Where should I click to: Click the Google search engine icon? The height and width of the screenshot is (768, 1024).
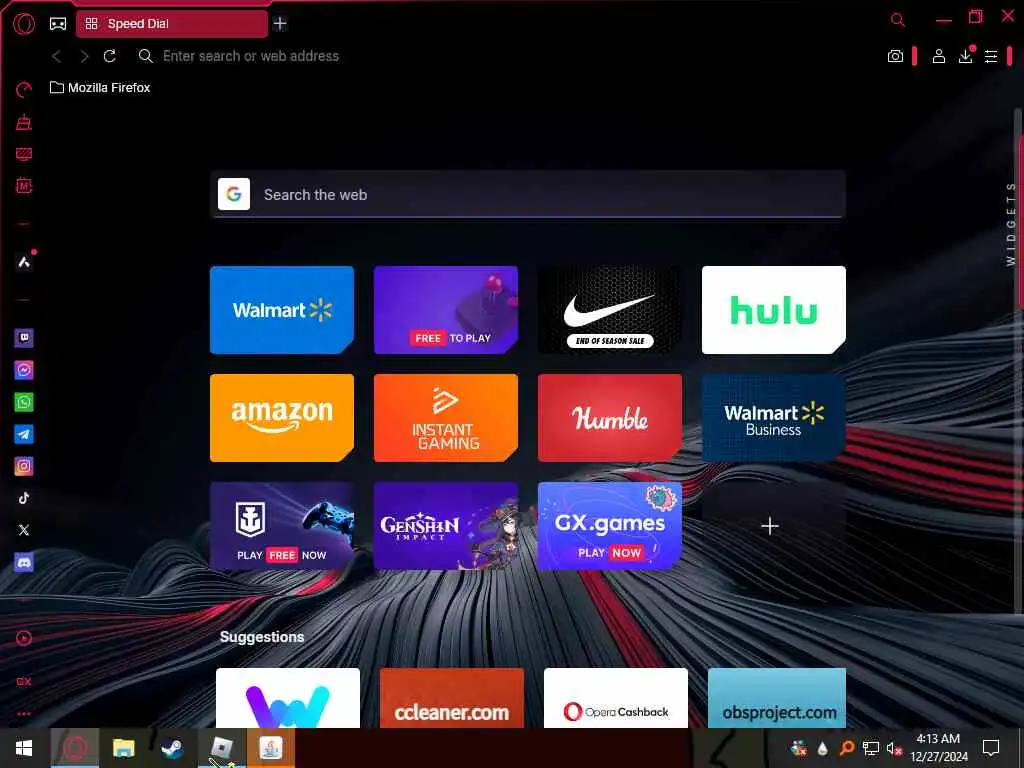tap(234, 194)
